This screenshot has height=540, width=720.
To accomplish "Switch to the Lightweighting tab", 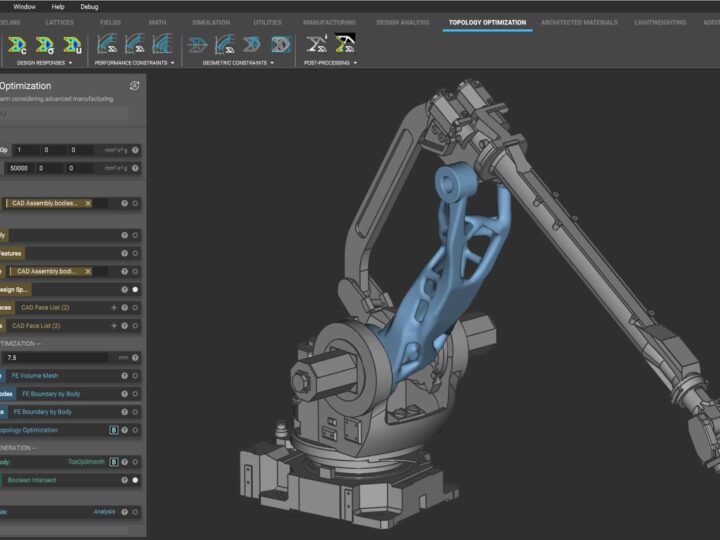I will click(660, 22).
